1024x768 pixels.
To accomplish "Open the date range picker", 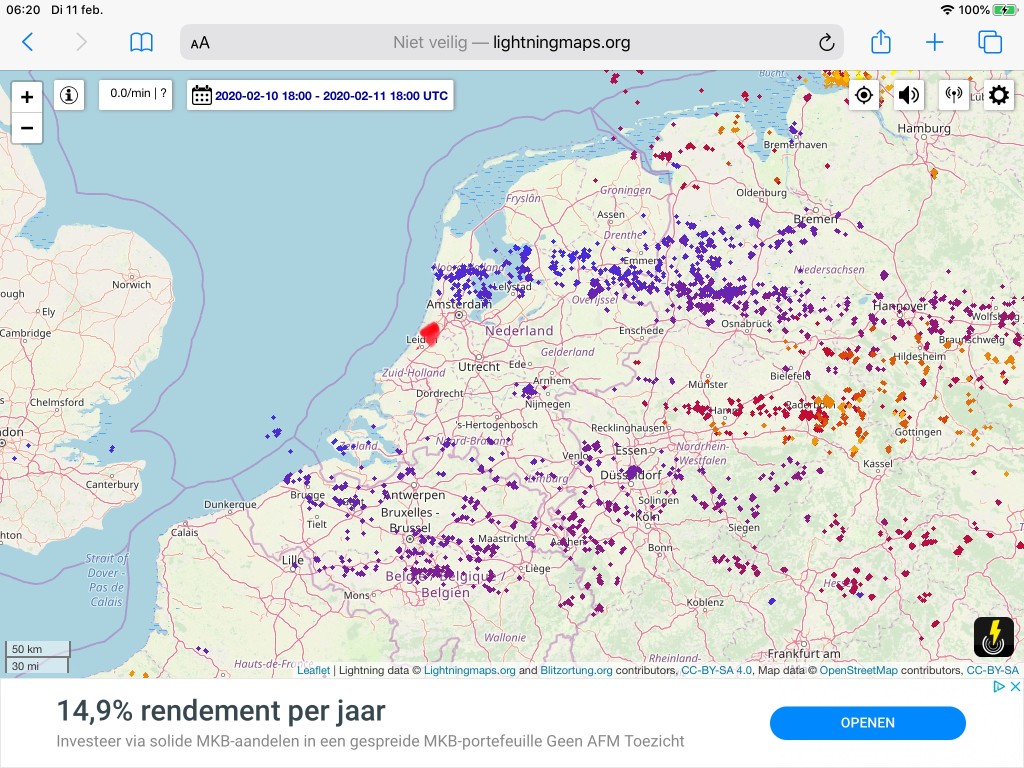I will [320, 95].
